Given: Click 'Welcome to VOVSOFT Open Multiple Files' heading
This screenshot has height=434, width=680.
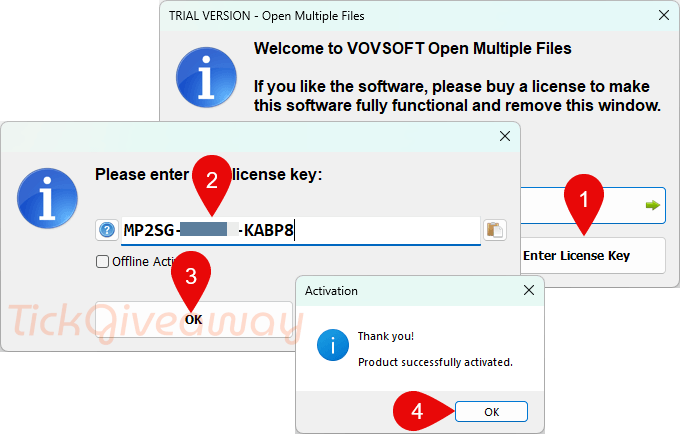Looking at the screenshot, I should tap(412, 48).
